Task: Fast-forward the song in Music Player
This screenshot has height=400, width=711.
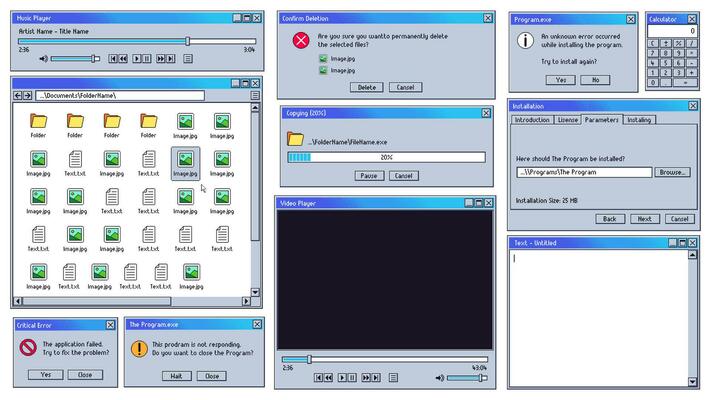Action: point(161,59)
